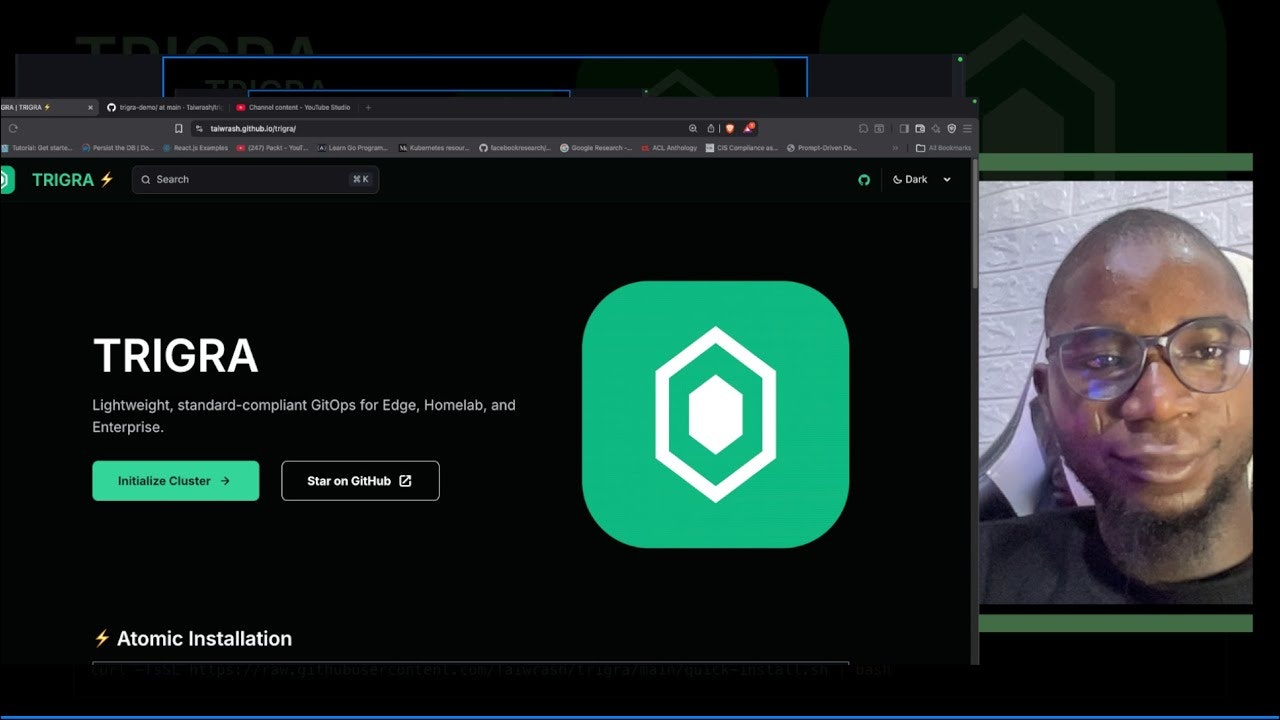1280x720 pixels.
Task: Reload the page with the refresh icon
Action: pyautogui.click(x=13, y=128)
